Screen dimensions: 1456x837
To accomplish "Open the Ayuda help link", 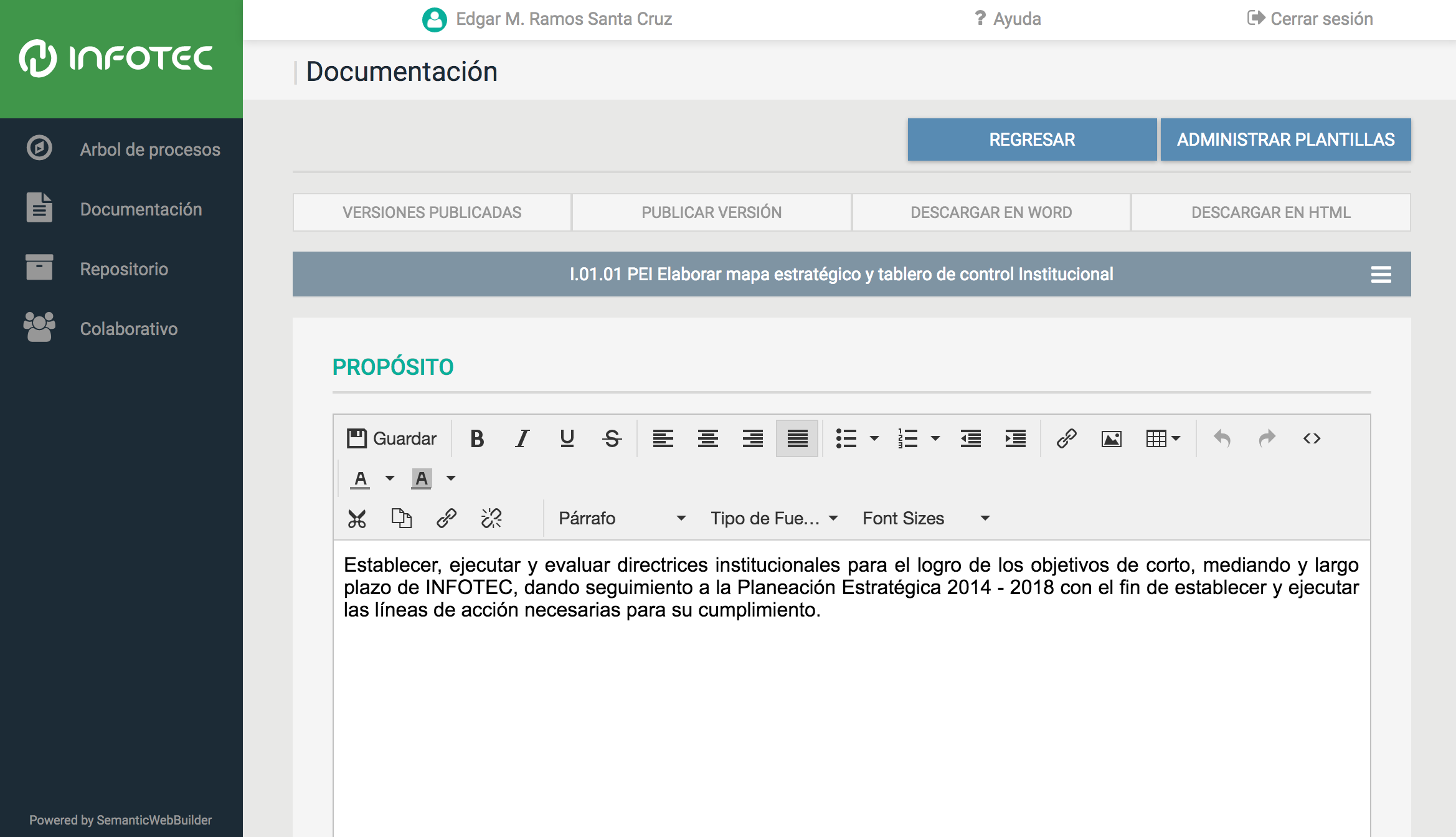I will pos(1008,19).
